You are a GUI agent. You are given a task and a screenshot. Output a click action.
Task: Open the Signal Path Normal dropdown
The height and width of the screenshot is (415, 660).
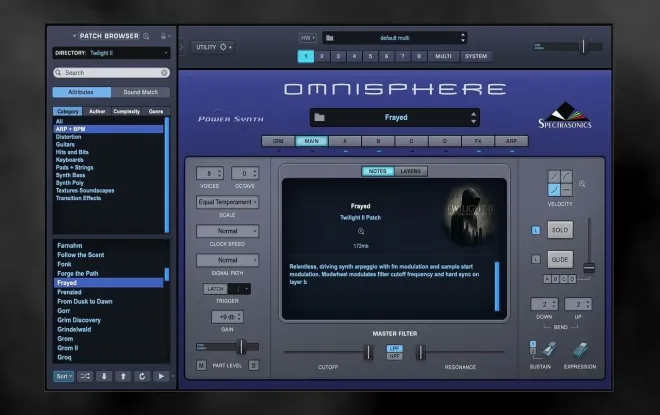227,260
